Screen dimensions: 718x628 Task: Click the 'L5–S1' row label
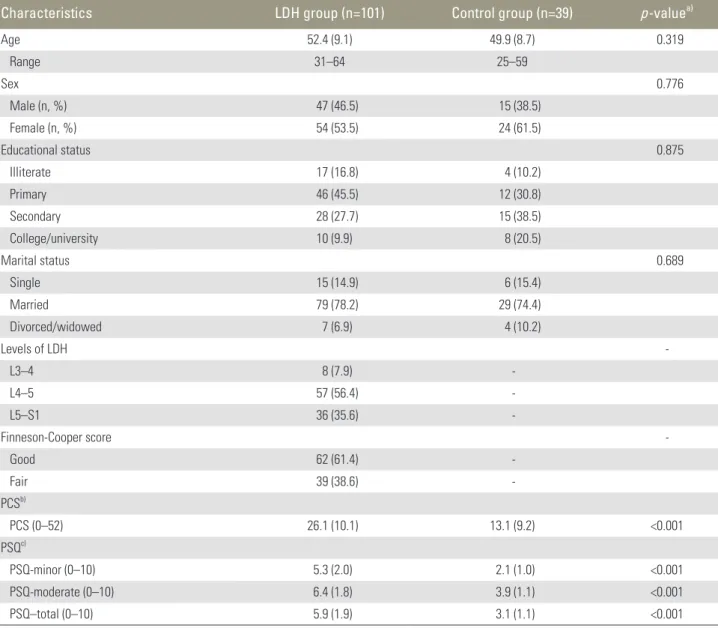24,415
